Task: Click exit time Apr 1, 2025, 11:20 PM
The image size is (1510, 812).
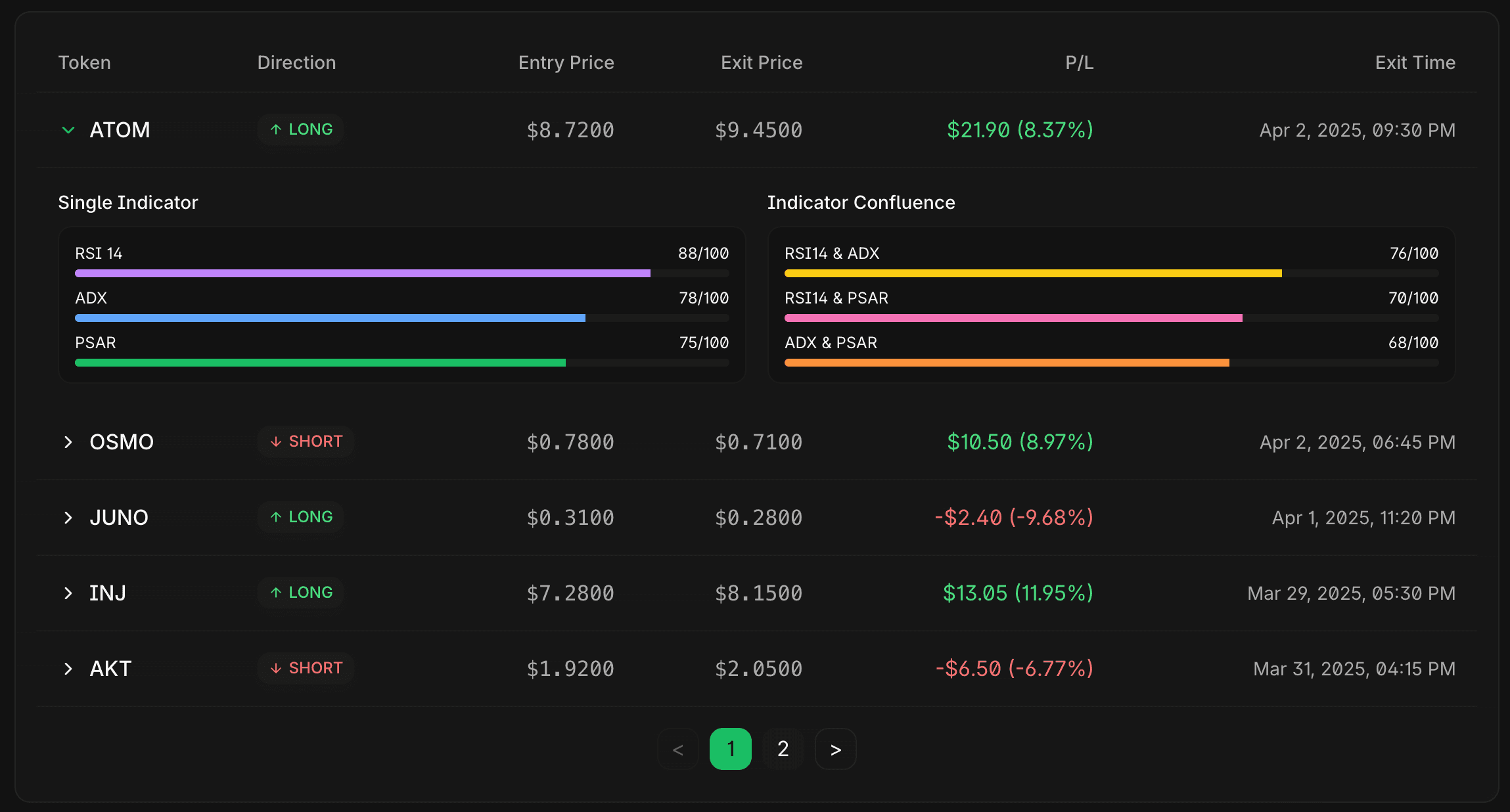Action: (1364, 518)
